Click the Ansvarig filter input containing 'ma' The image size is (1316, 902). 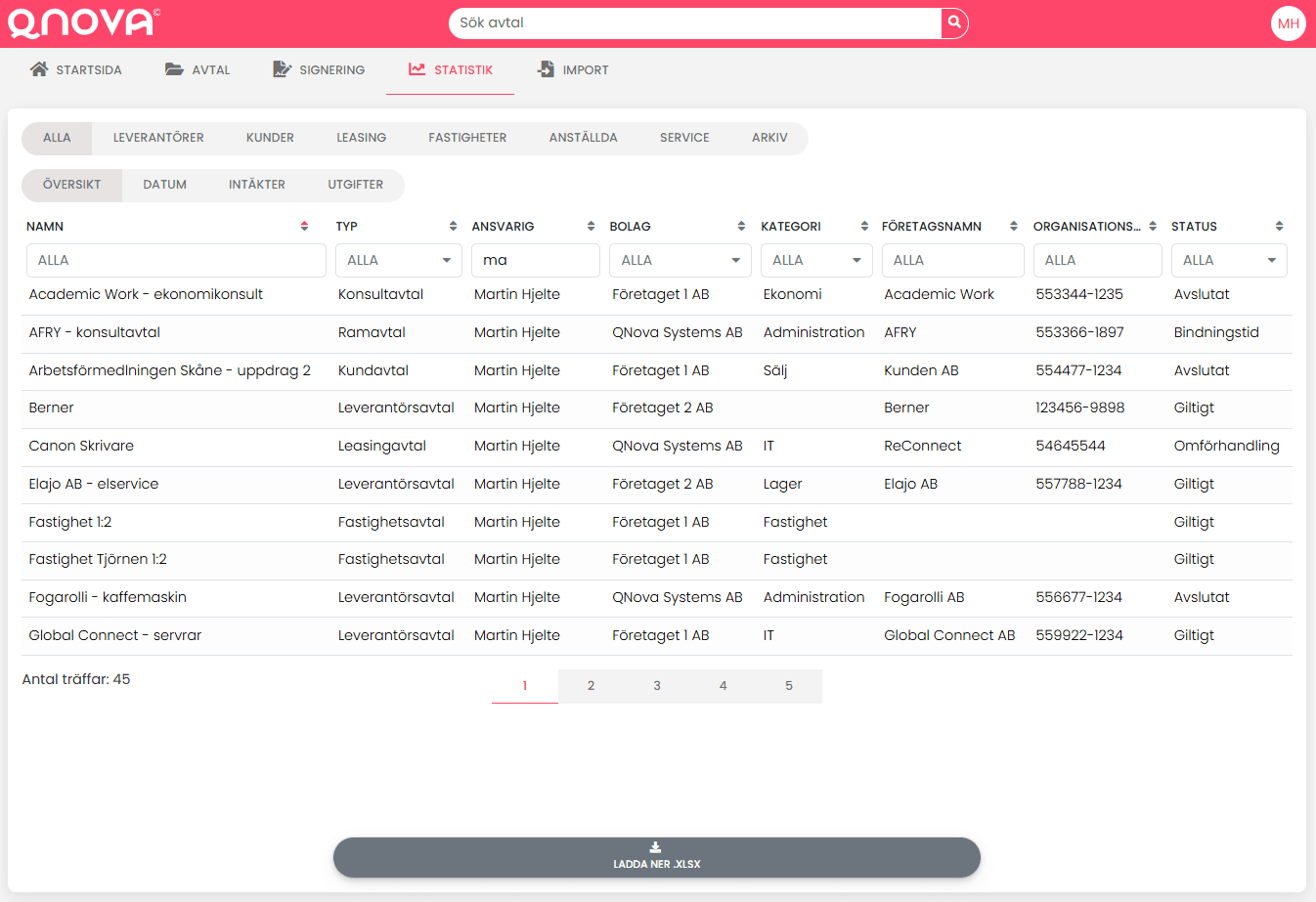(536, 260)
